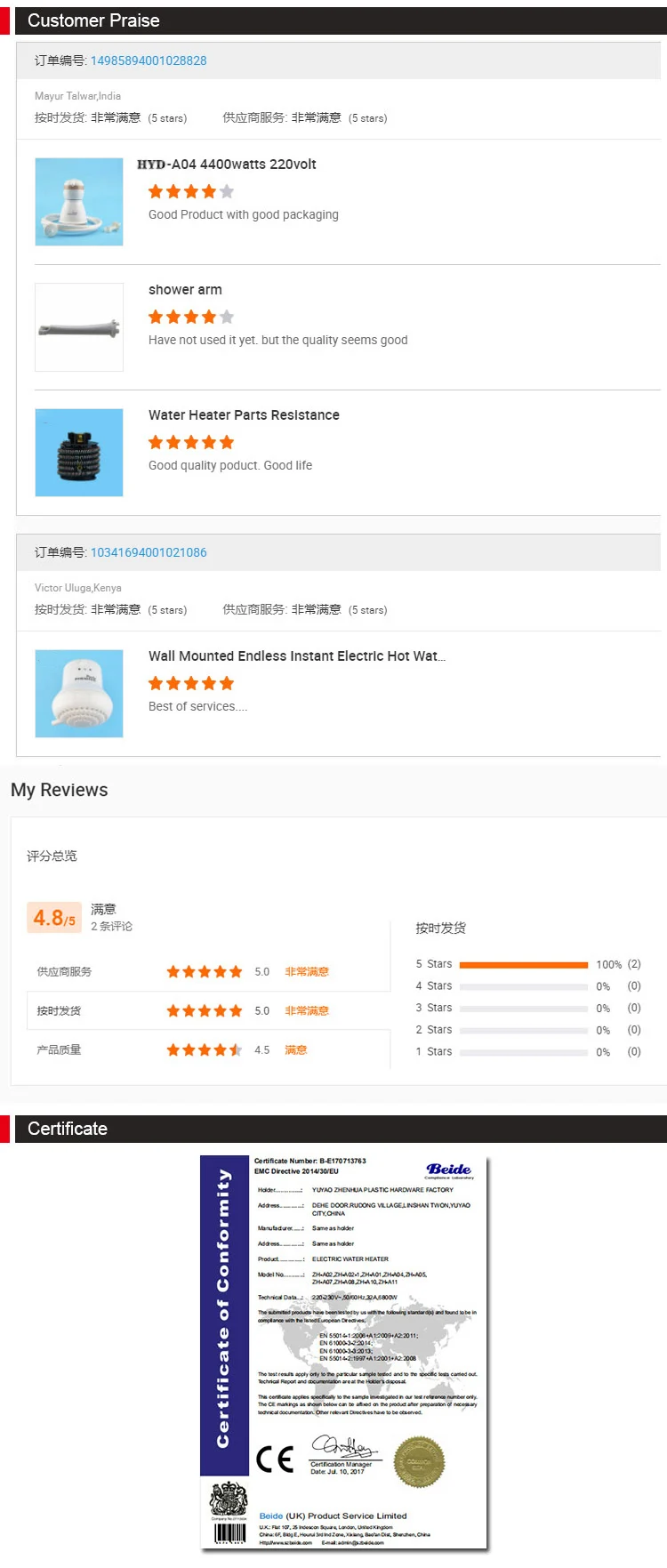Click the 5 Stars orange progress bar
This screenshot has width=667, height=1568.
point(524,964)
